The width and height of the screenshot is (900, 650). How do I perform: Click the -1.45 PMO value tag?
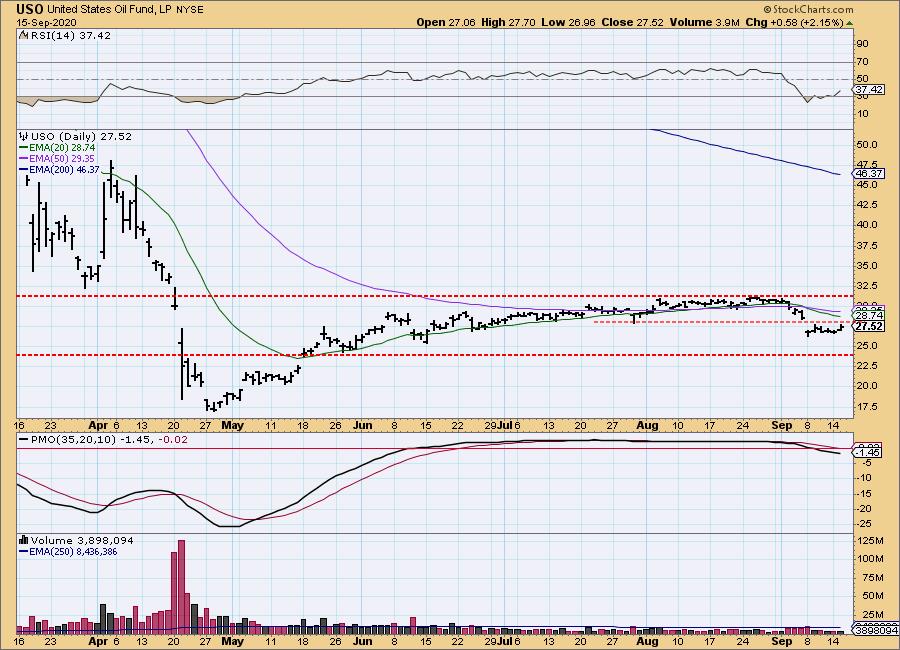tap(866, 453)
